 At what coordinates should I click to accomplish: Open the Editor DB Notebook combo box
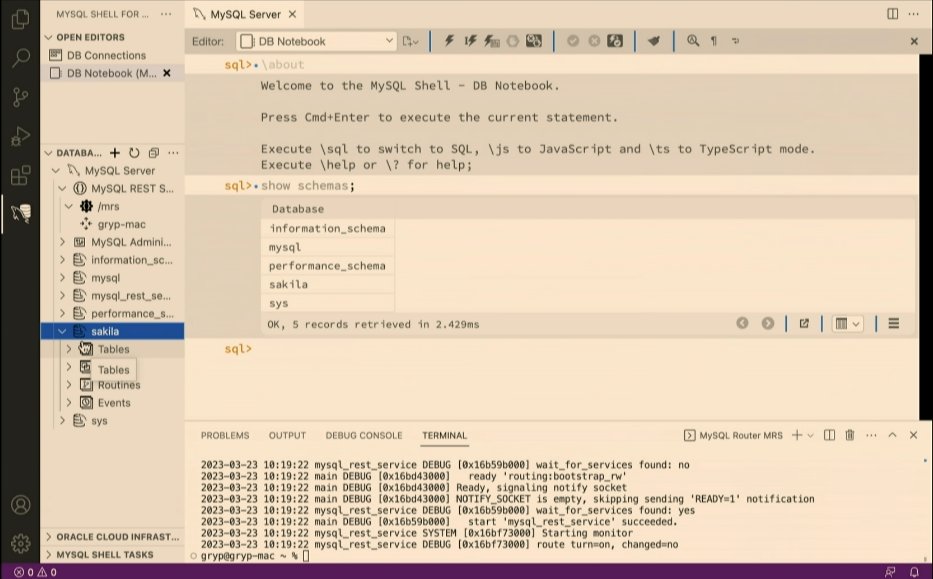[316, 41]
